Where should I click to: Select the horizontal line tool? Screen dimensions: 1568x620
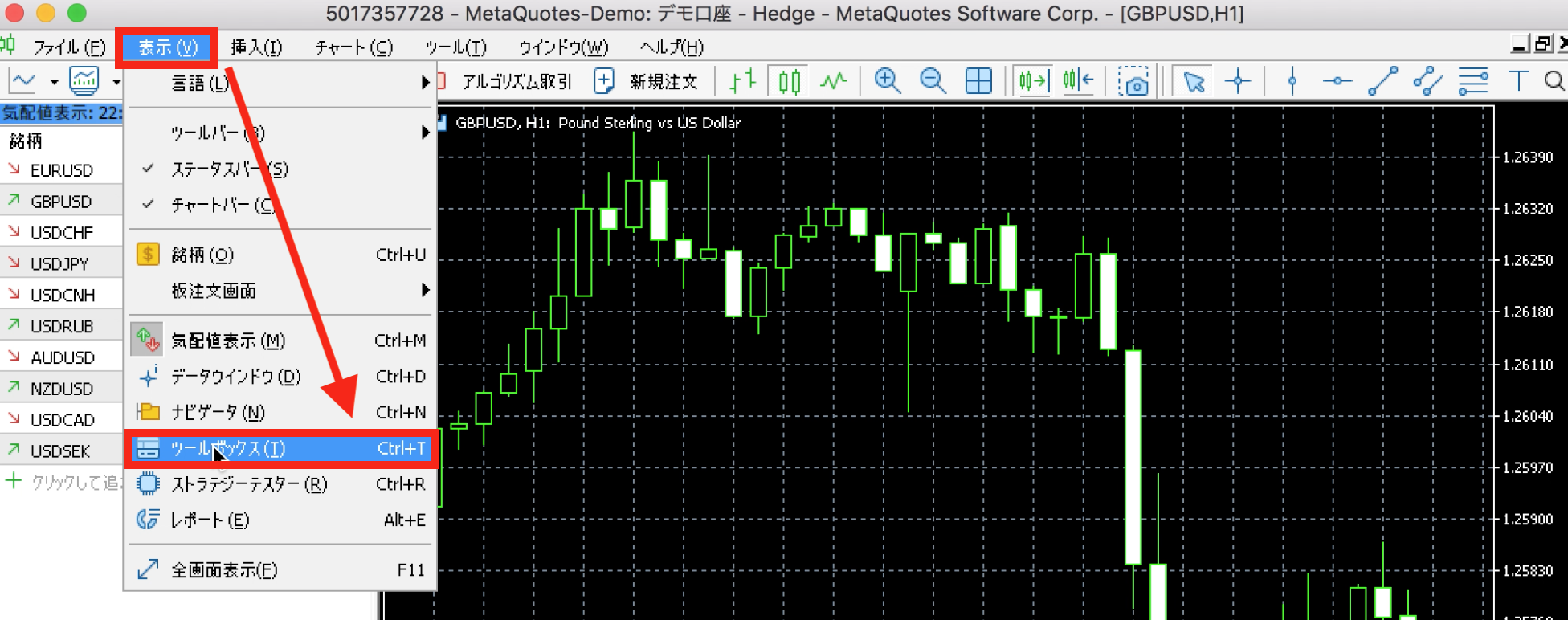1337,81
